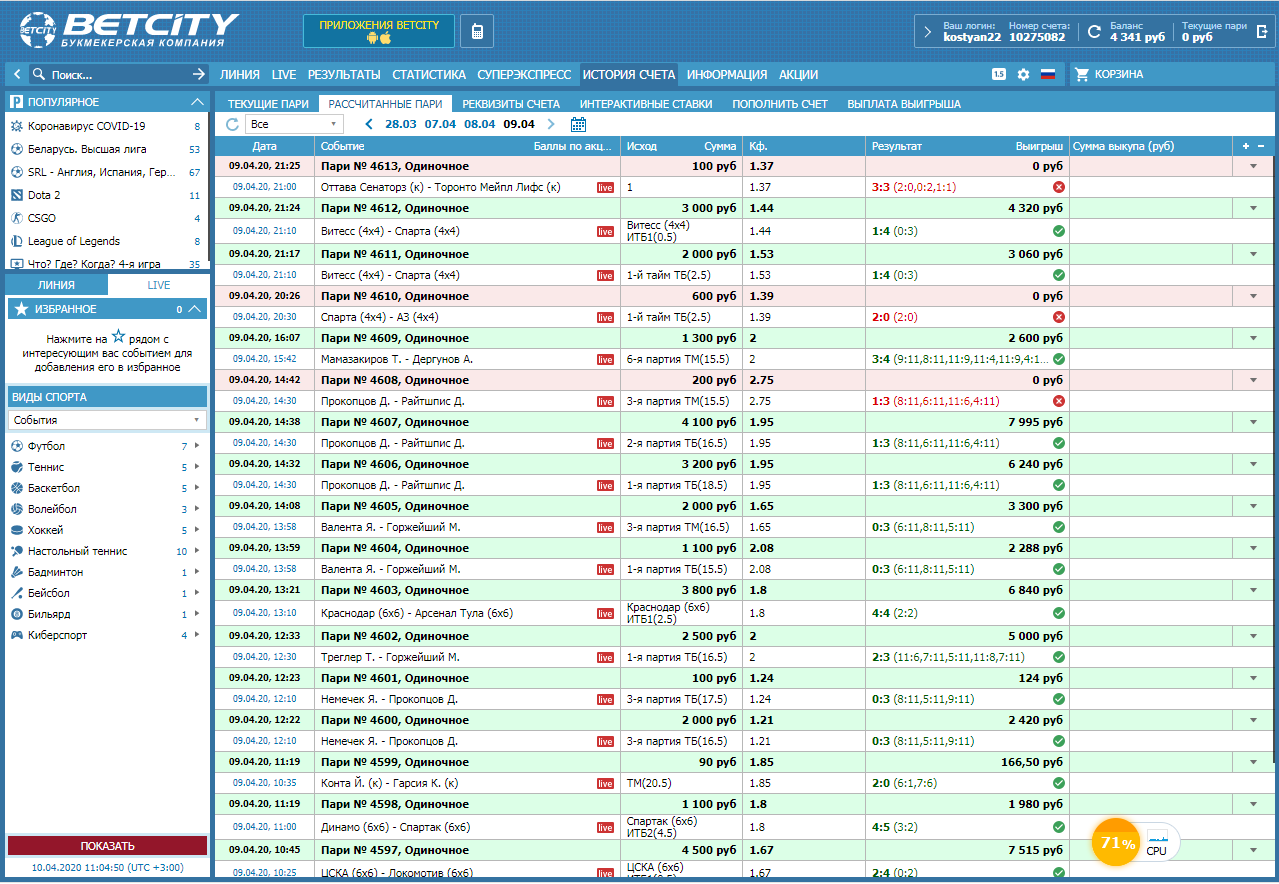Click the logout icon in the account panel

tap(1263, 32)
